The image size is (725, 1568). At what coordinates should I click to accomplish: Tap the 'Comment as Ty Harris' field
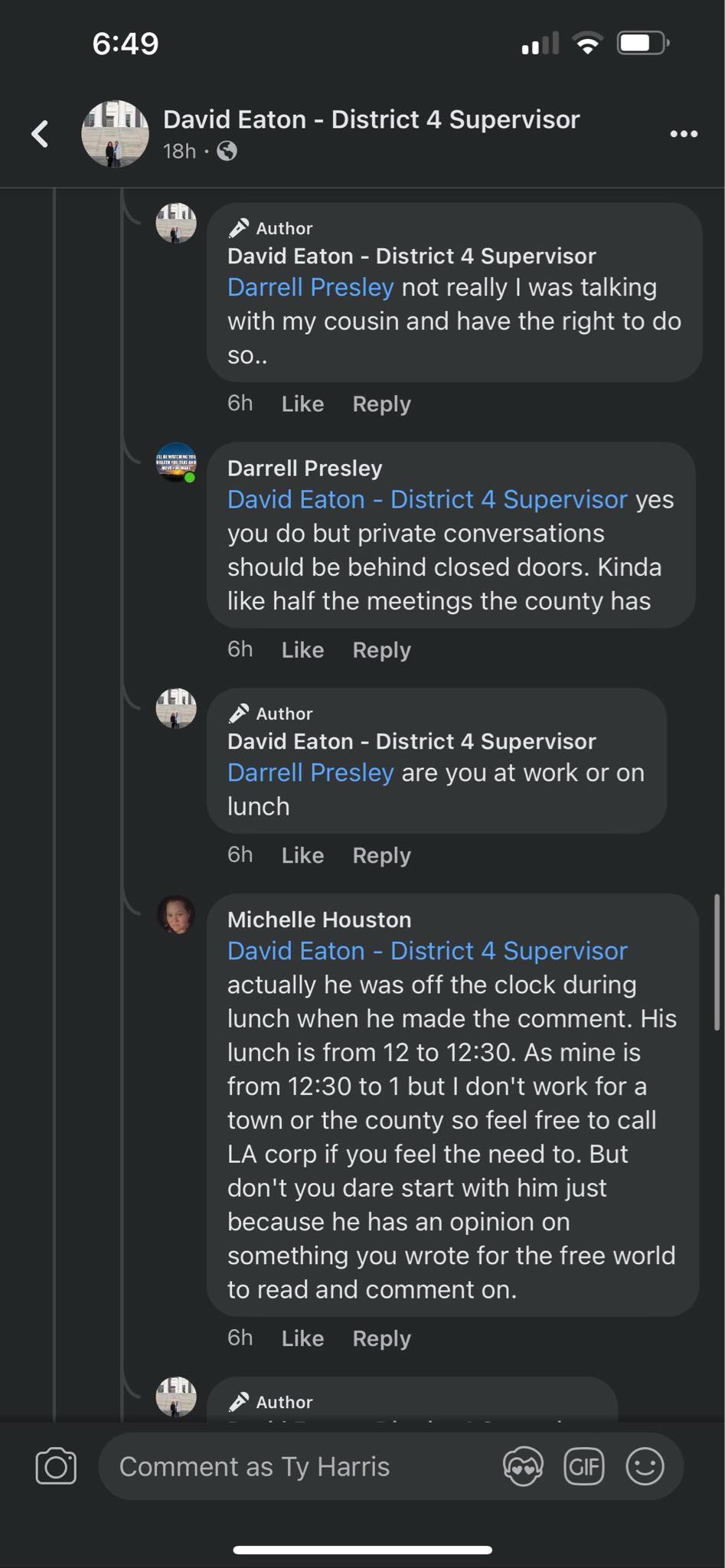pos(291,1466)
